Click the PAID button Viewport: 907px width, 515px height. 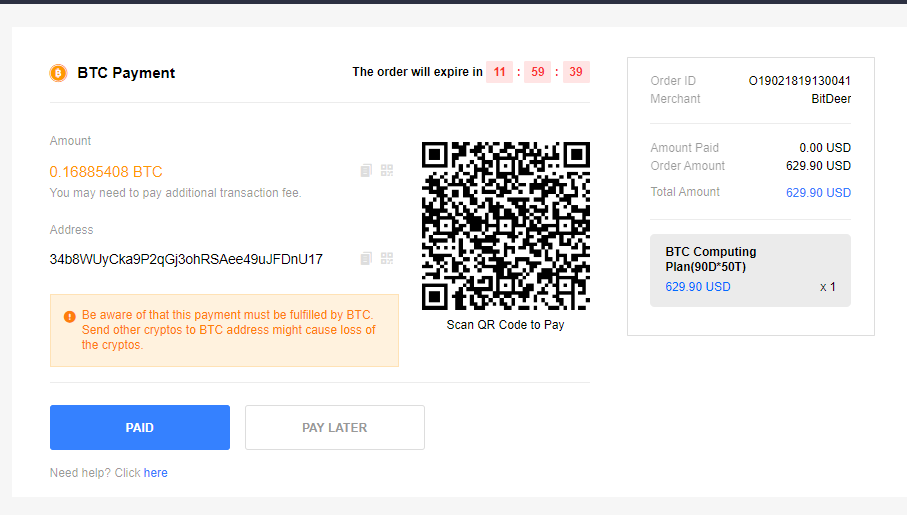pos(140,428)
